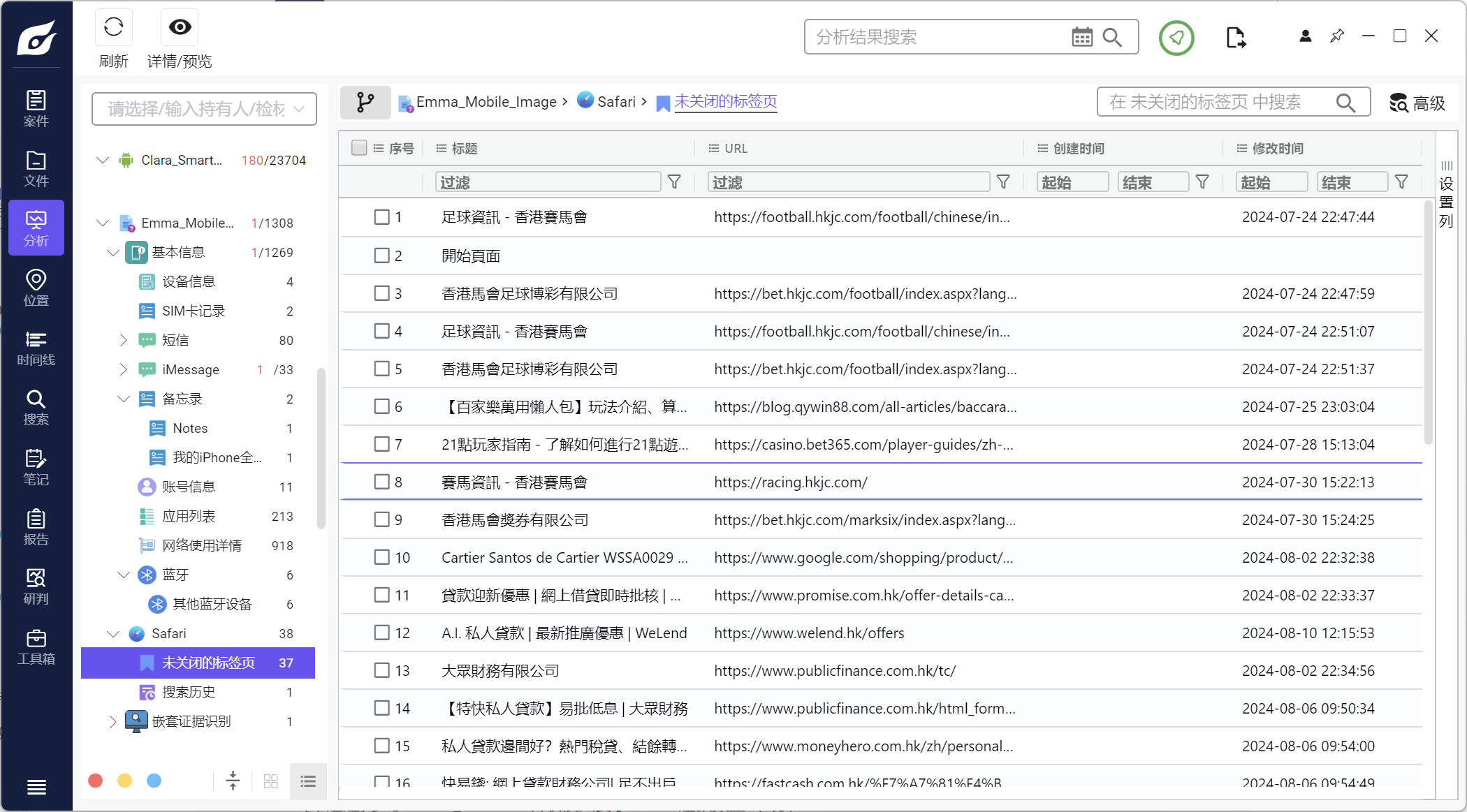
Task: Click the 标题 filter funnel icon
Action: (674, 182)
